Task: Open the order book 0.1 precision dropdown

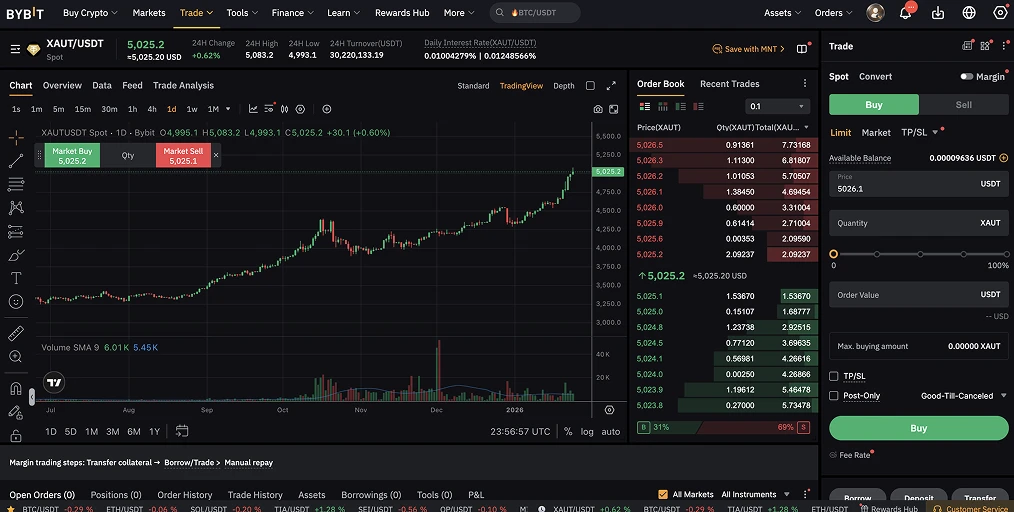Action: [x=777, y=106]
